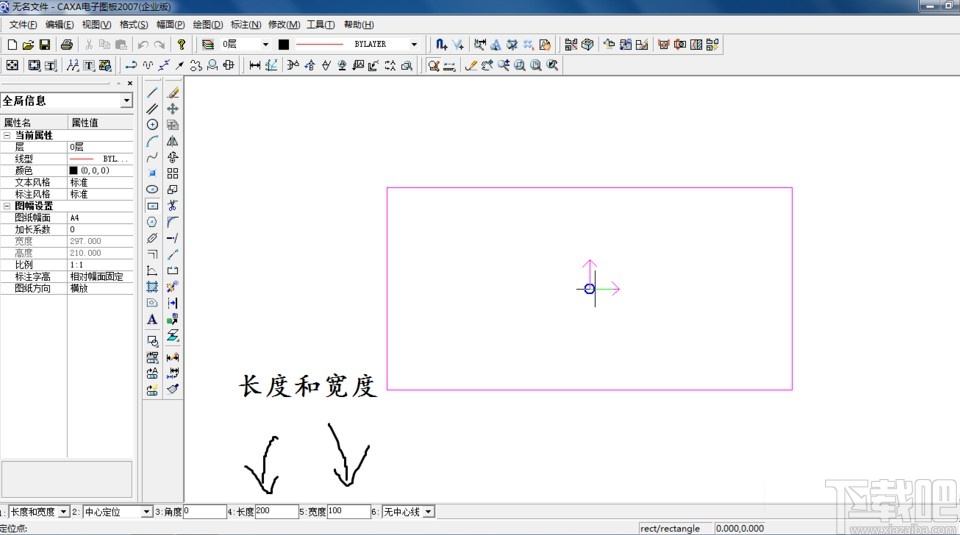Click the color property swatch (0,0,0)

pos(73,170)
